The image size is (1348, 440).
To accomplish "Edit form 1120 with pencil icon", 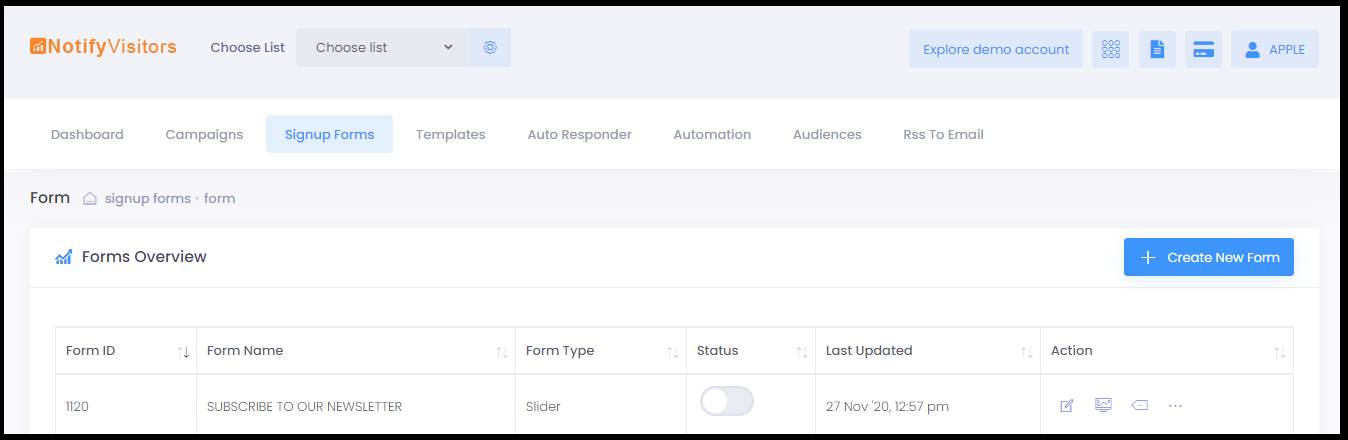I will tap(1067, 405).
